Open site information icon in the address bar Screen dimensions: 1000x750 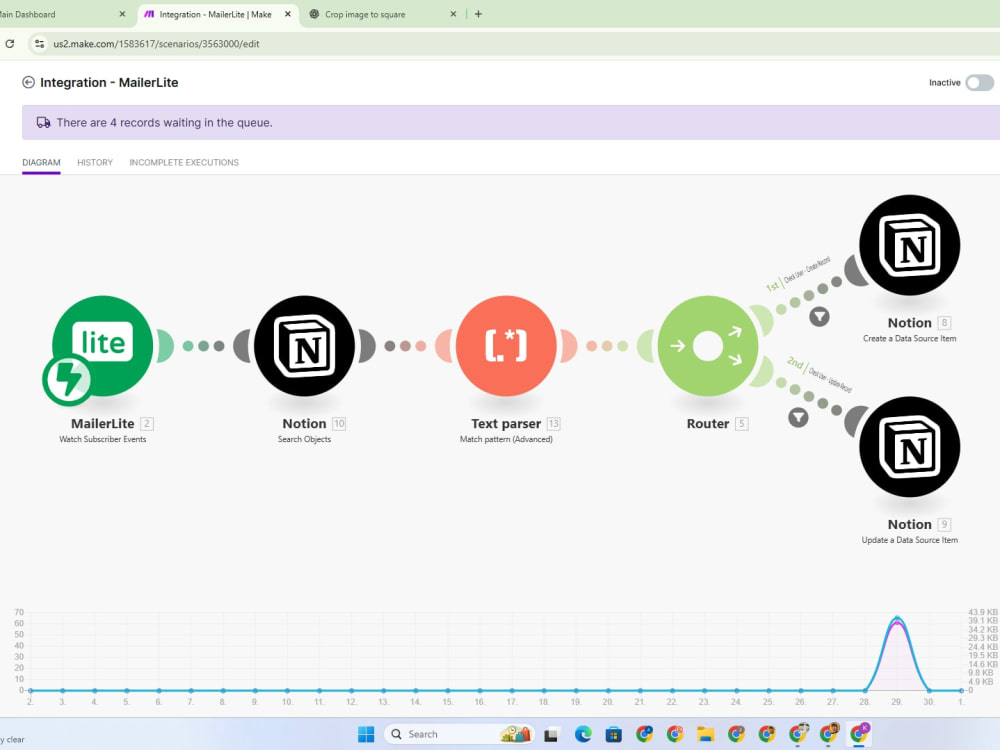(x=40, y=44)
